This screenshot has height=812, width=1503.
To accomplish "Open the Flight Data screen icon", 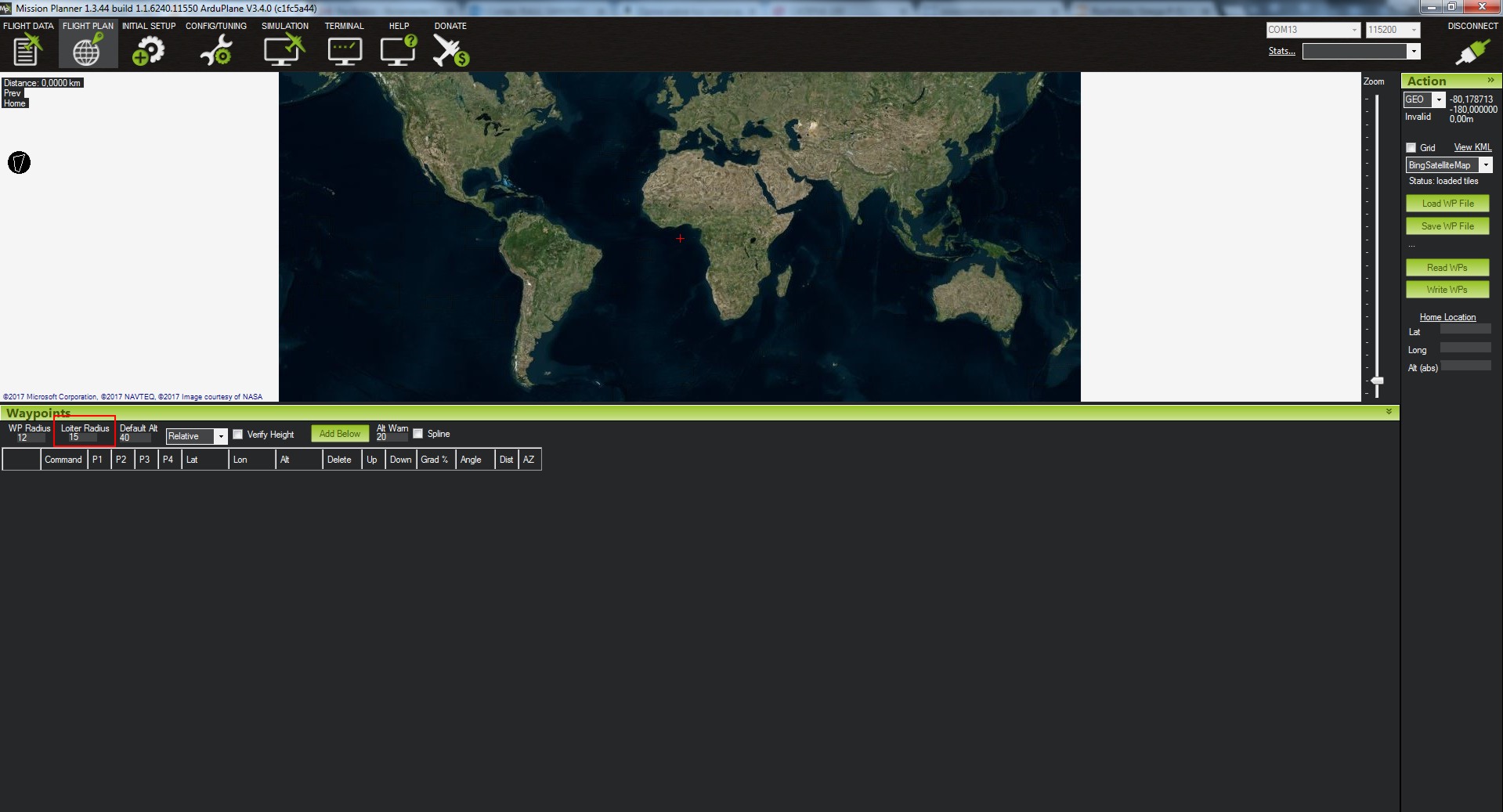I will click(27, 50).
